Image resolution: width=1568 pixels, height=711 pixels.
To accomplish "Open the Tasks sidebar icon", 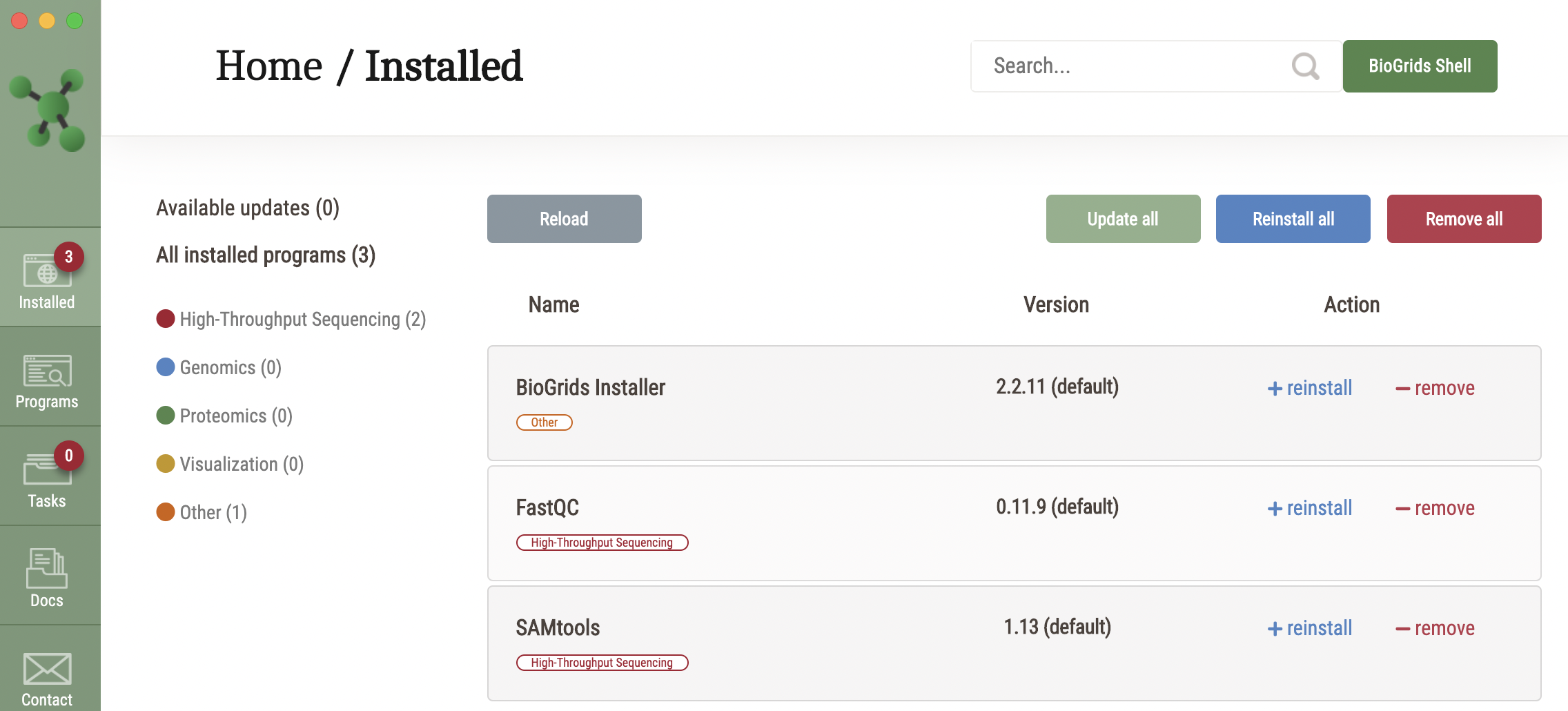I will coord(47,471).
